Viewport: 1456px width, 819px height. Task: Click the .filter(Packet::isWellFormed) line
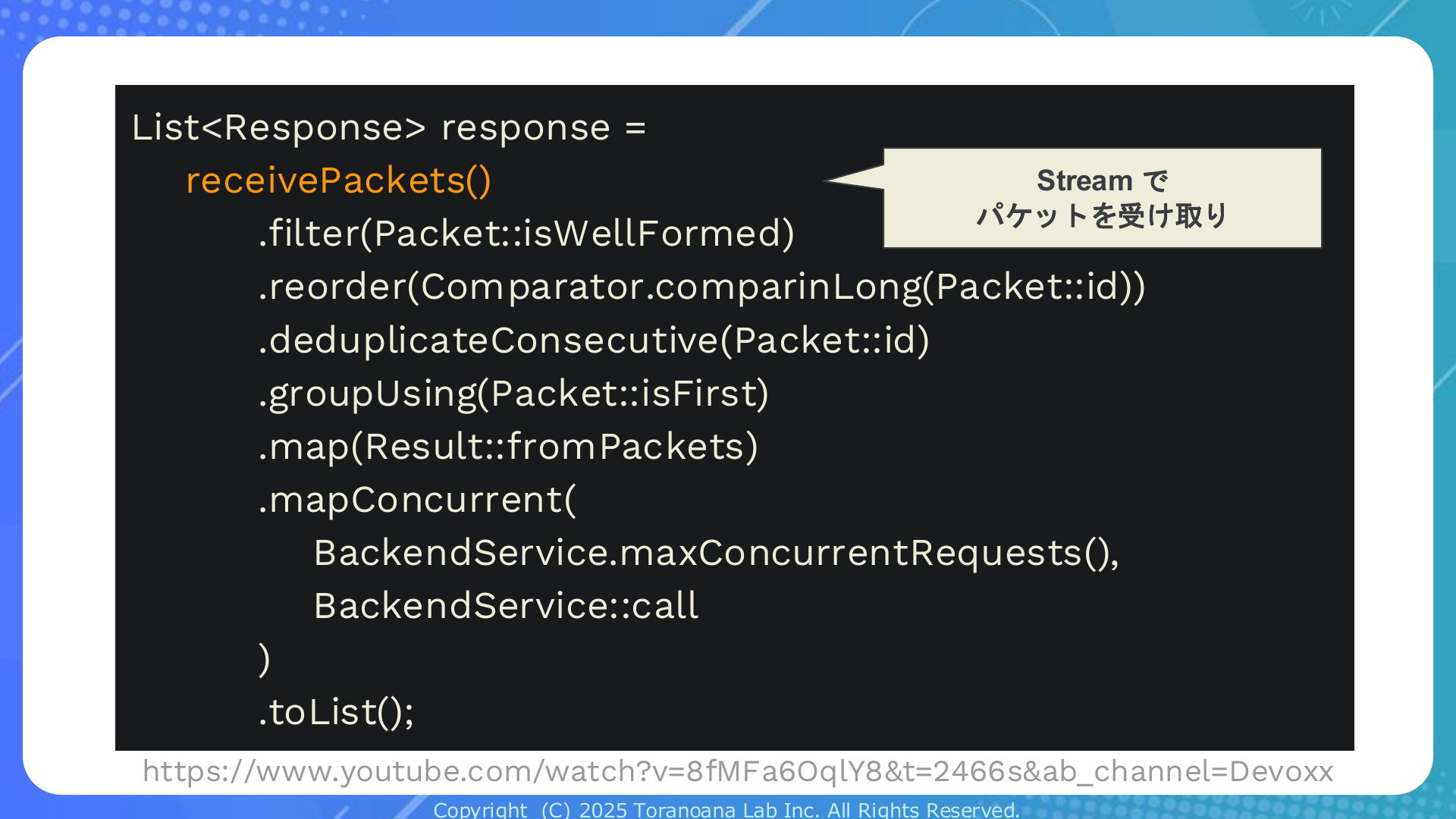pos(526,234)
